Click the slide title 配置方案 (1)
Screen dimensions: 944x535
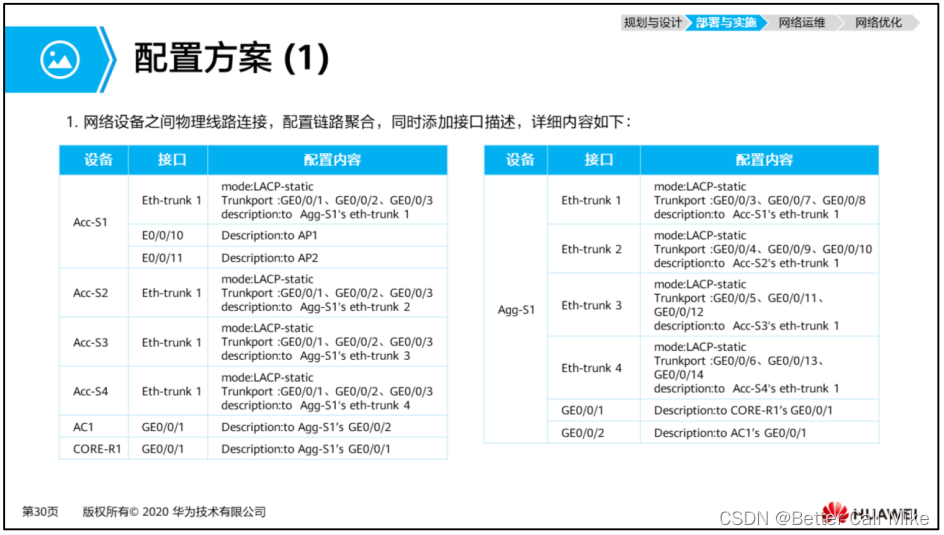pyautogui.click(x=231, y=58)
